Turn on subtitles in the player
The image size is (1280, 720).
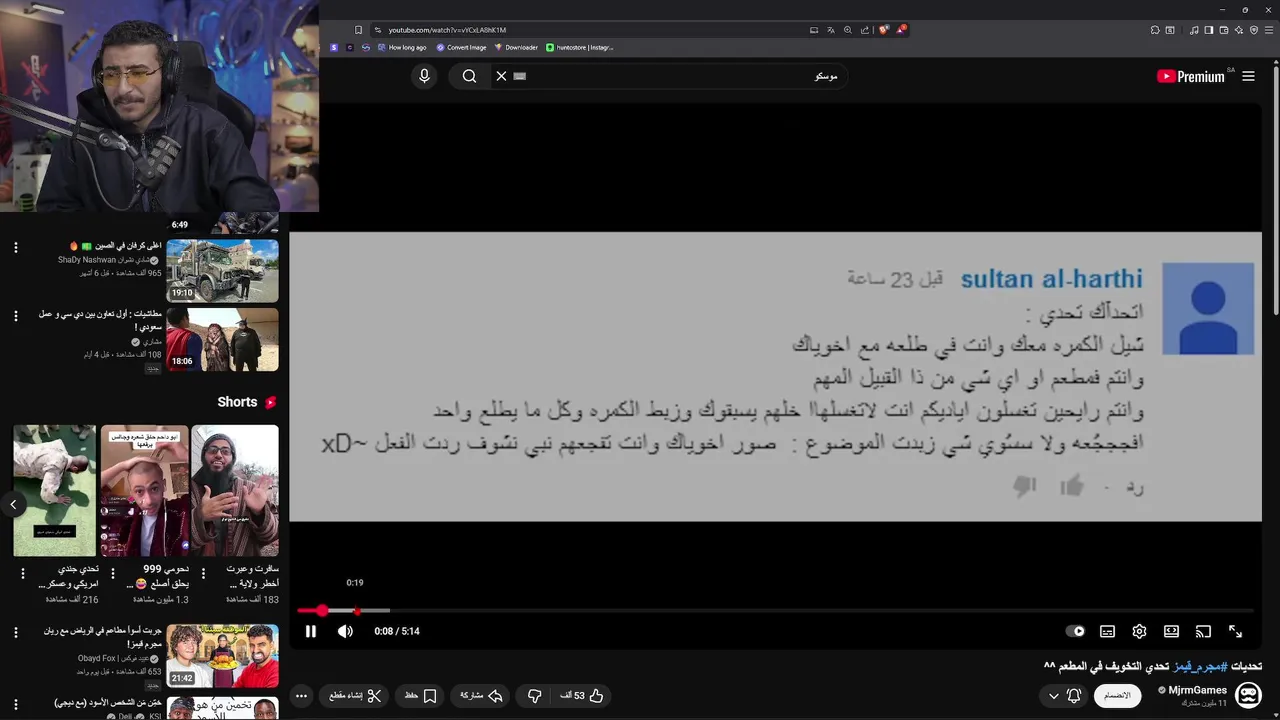pyautogui.click(x=1107, y=631)
